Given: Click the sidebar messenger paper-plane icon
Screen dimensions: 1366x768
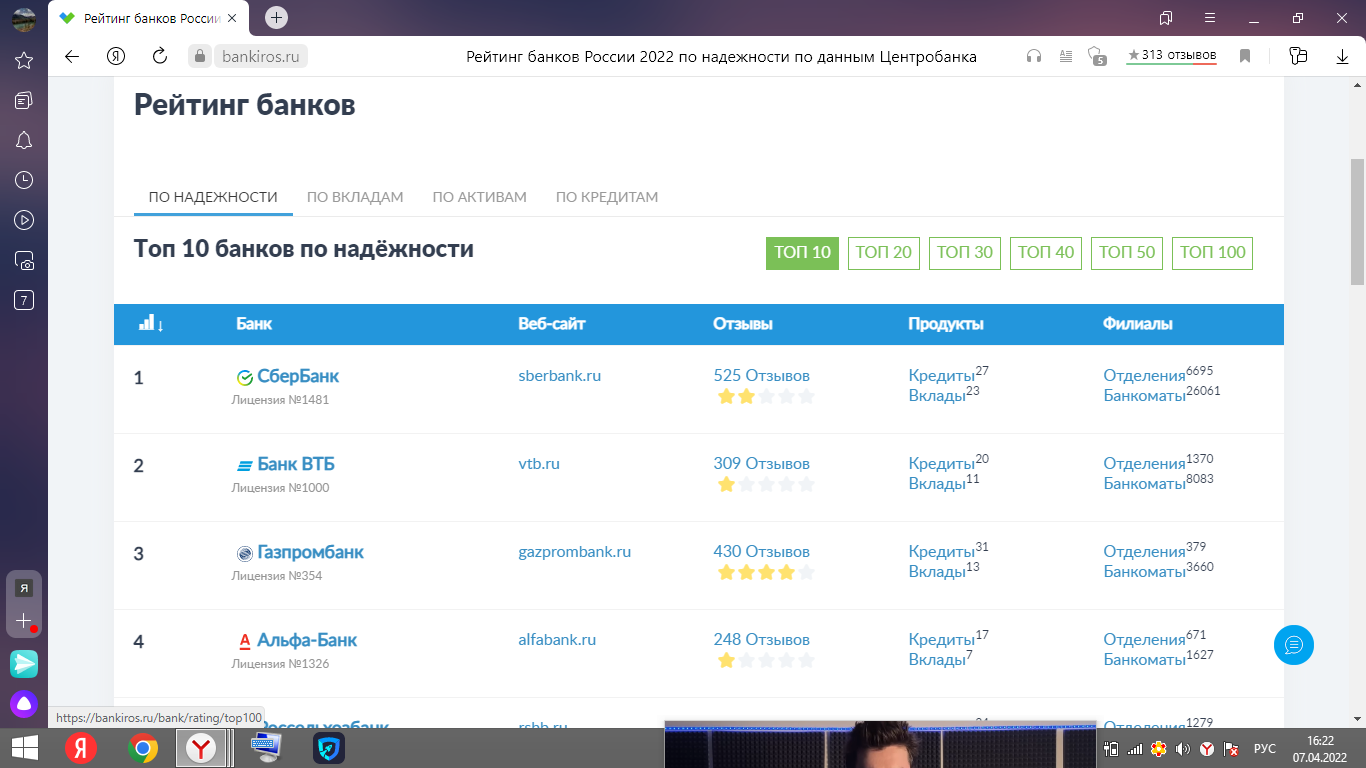Looking at the screenshot, I should tap(24, 663).
